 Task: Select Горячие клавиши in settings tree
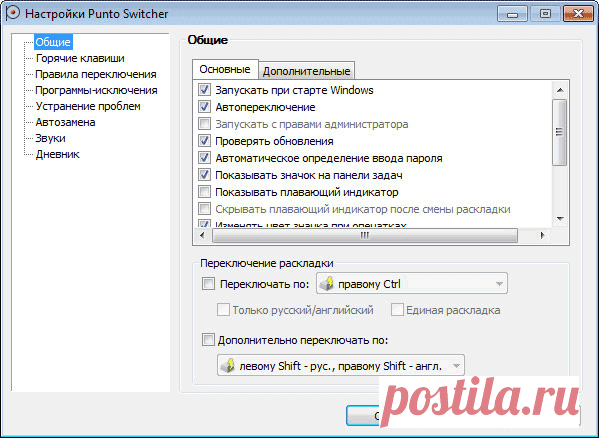80,58
